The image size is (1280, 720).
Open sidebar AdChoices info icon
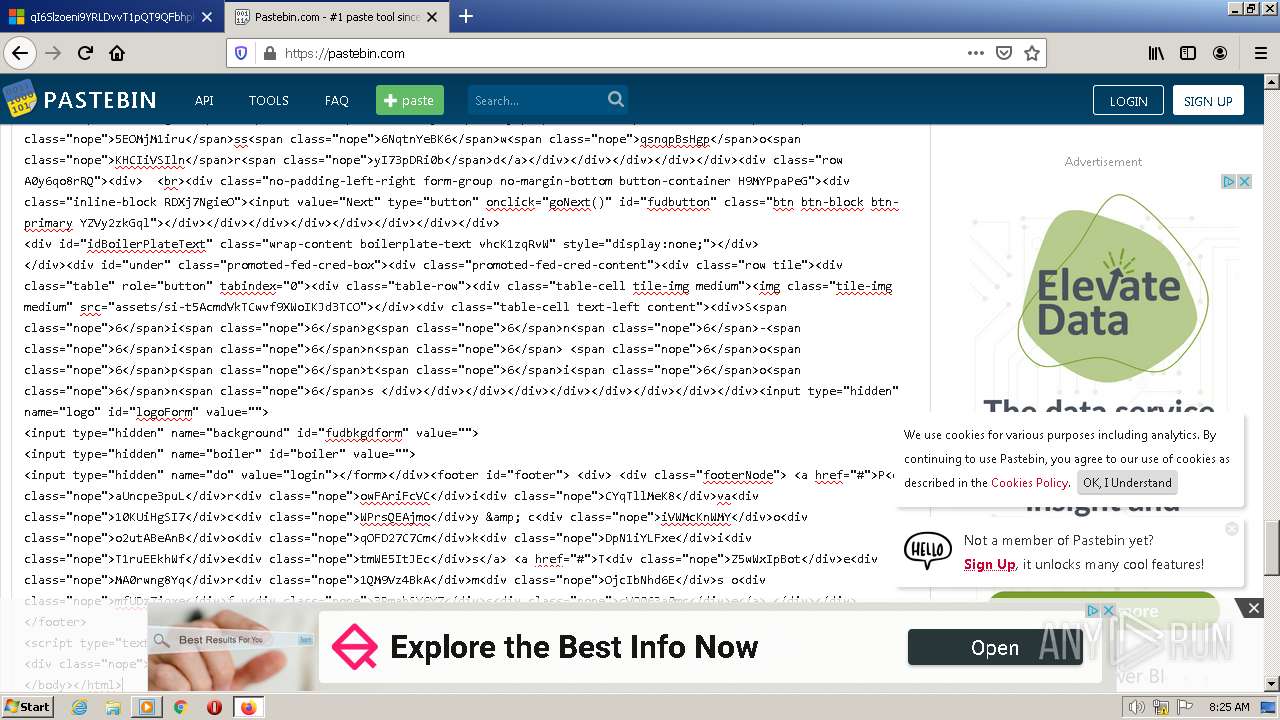click(x=1230, y=181)
